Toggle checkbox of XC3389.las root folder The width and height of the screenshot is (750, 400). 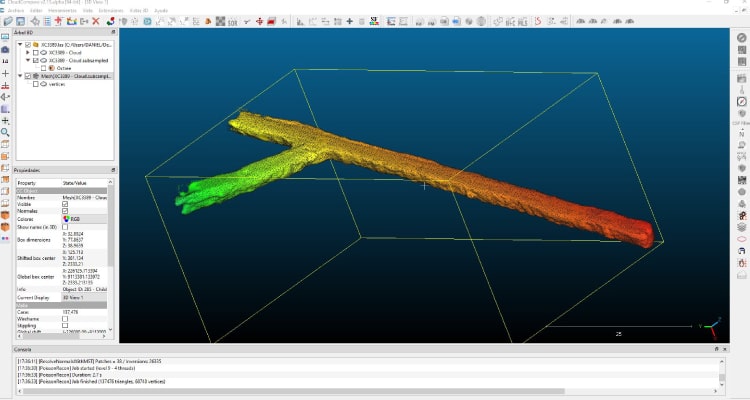(28, 44)
